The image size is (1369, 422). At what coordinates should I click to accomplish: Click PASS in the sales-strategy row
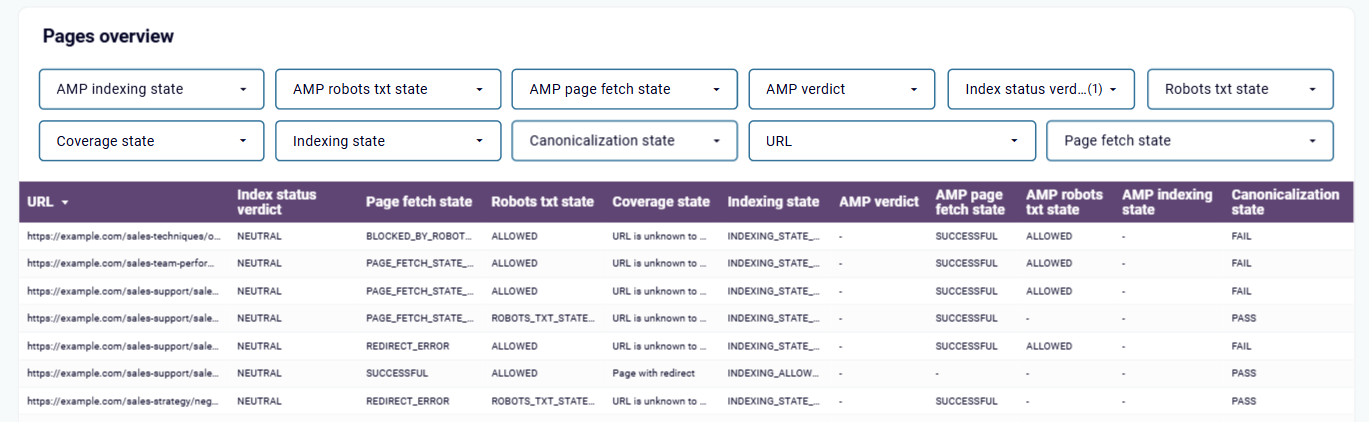tap(1243, 401)
